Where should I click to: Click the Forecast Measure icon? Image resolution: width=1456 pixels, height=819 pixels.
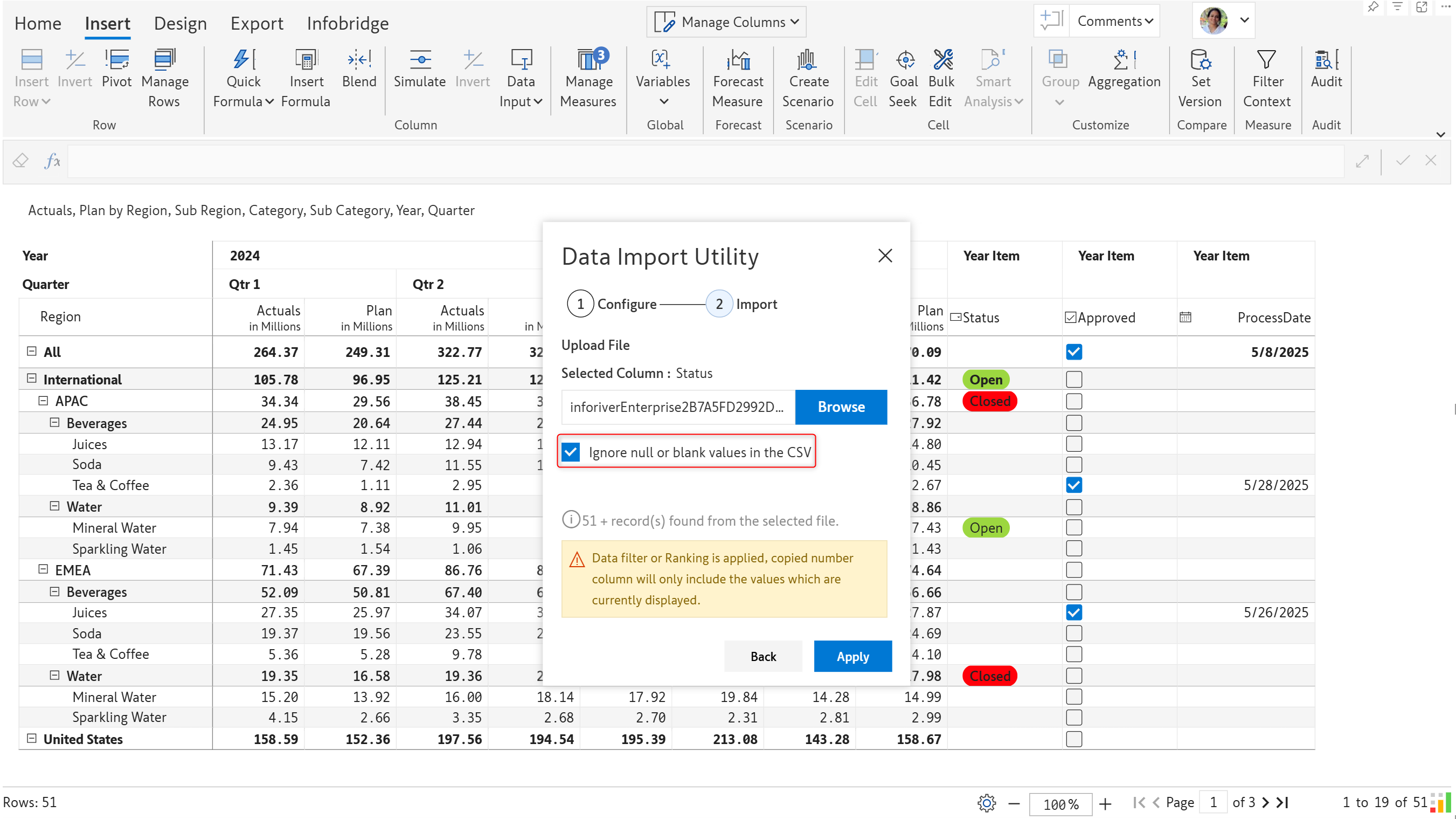[x=738, y=60]
